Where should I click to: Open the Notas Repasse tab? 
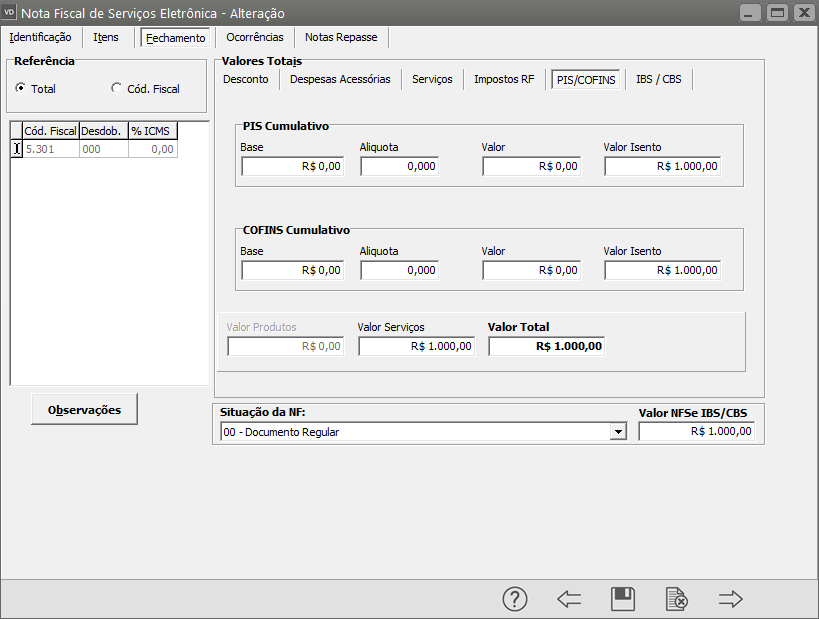click(341, 37)
